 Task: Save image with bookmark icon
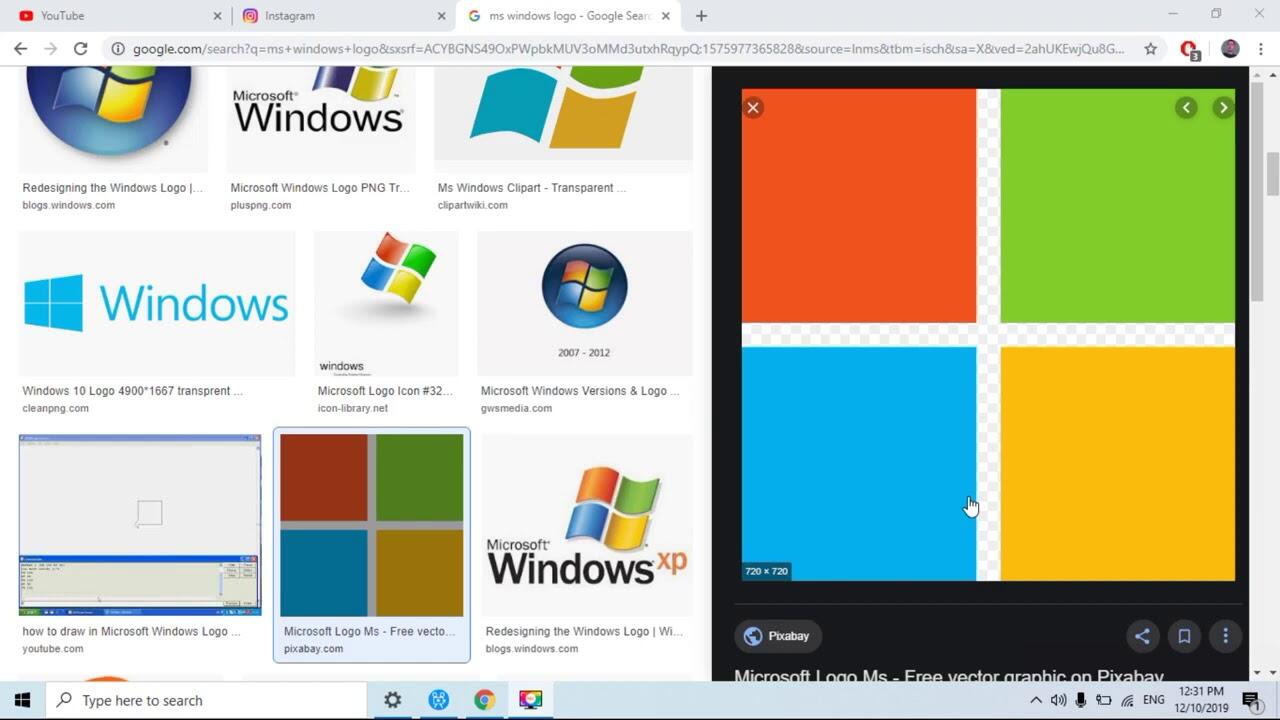(1184, 636)
